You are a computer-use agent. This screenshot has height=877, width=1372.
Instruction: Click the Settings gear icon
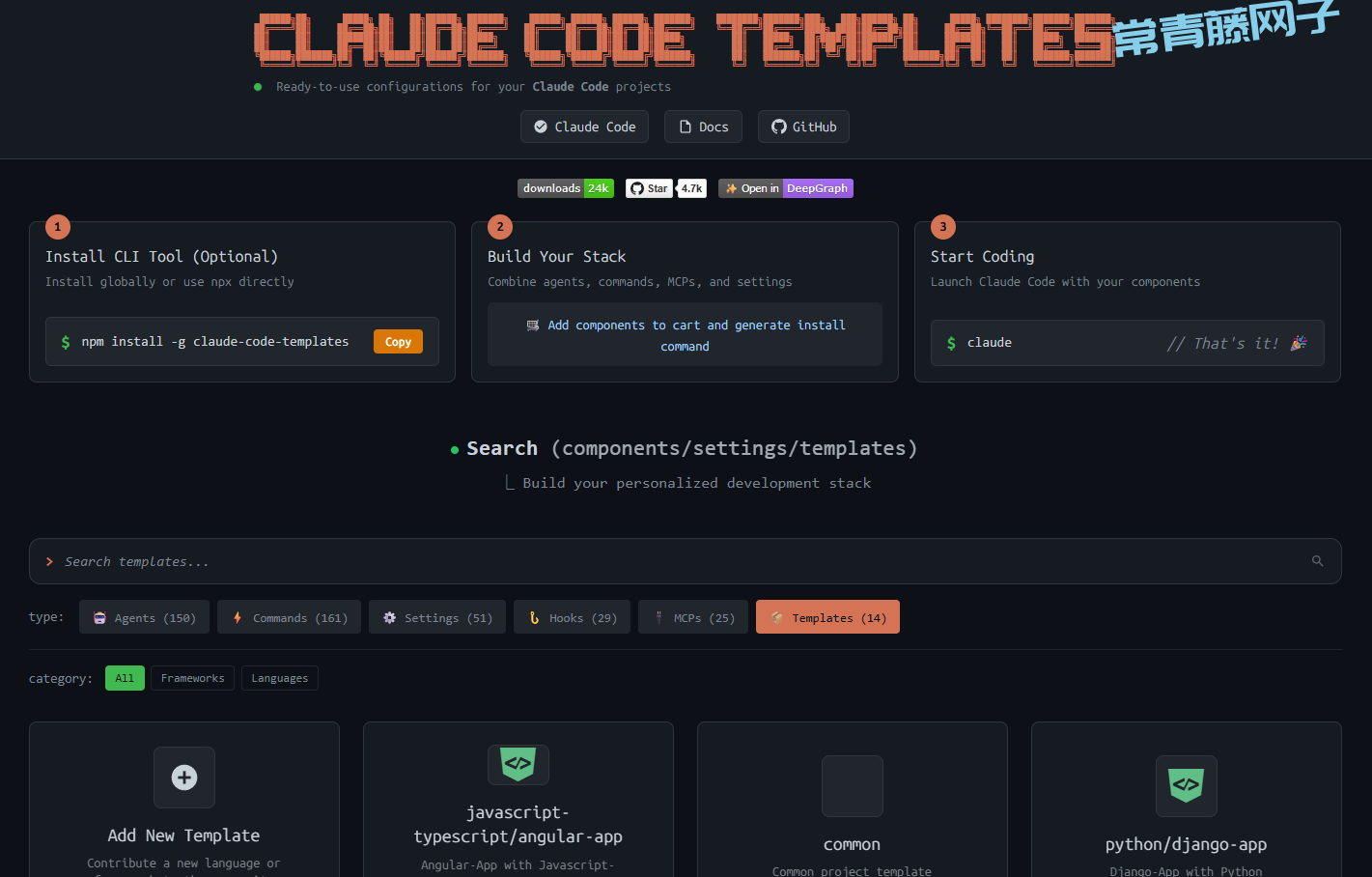coord(389,617)
